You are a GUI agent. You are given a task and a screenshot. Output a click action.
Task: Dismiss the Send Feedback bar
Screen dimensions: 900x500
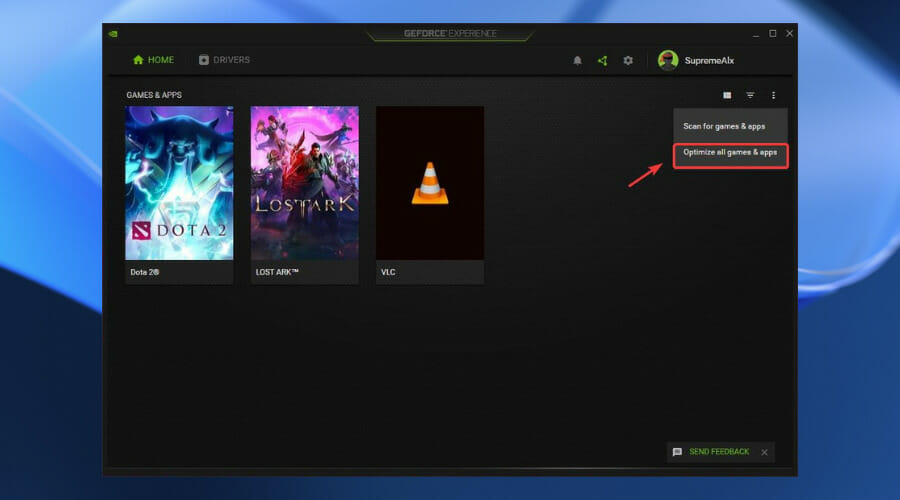[765, 452]
